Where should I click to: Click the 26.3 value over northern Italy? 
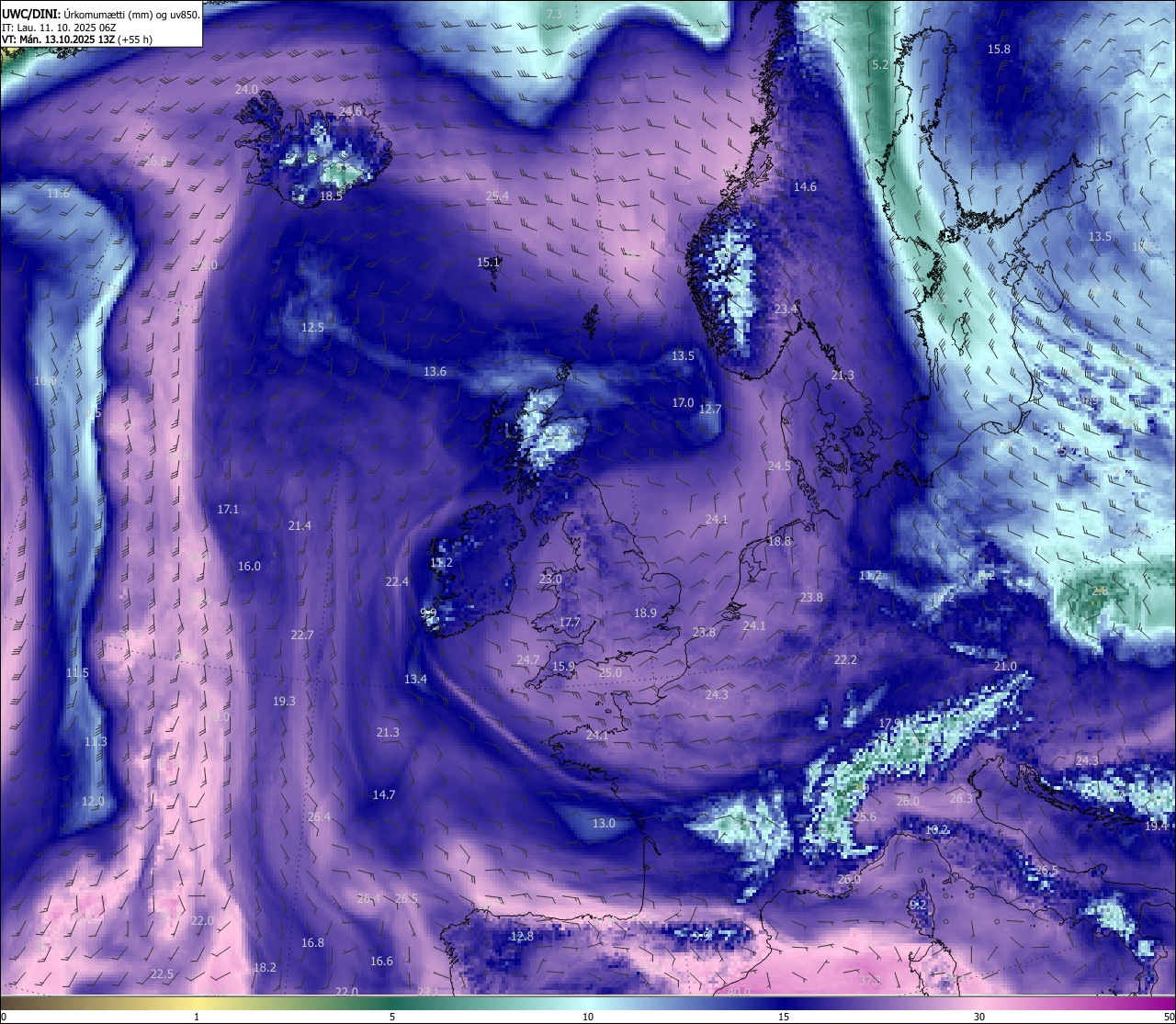[x=961, y=798]
